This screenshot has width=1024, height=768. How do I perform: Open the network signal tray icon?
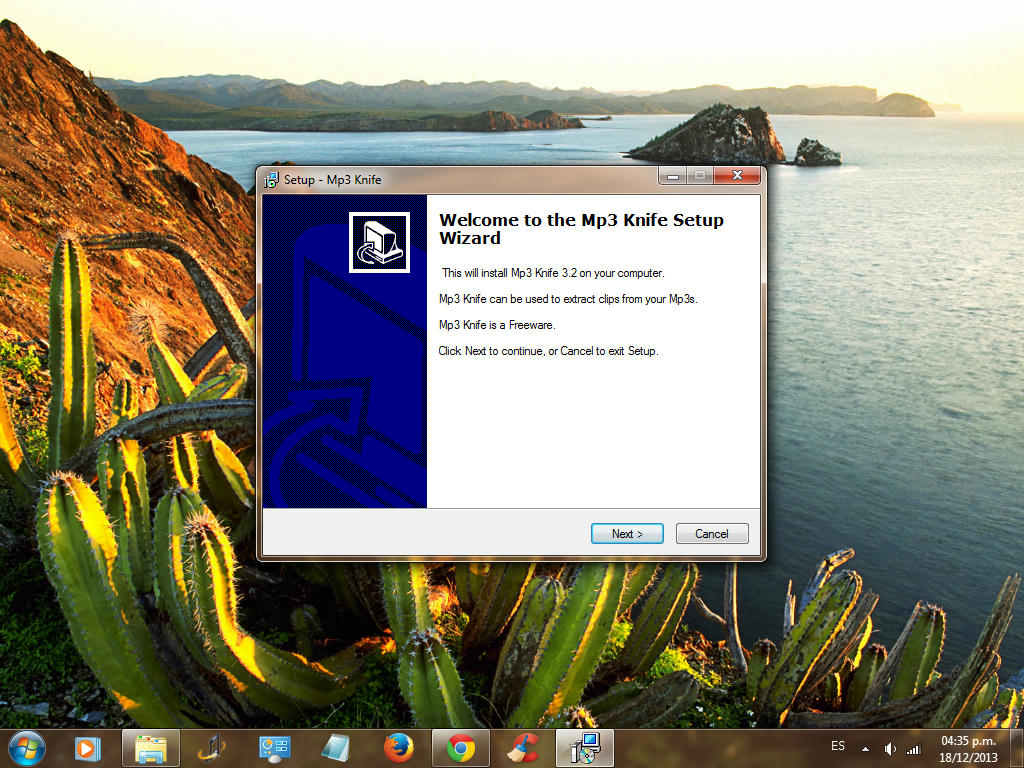click(x=913, y=748)
